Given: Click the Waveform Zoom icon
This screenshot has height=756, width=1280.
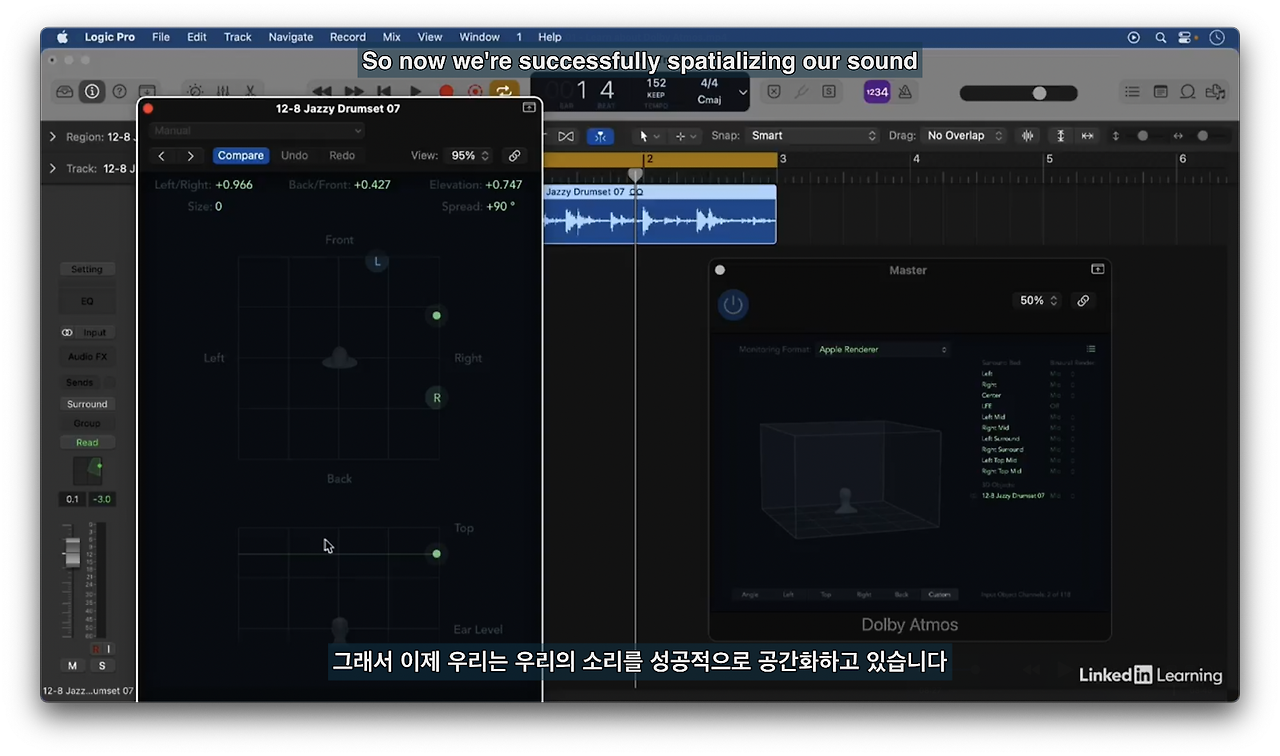Looking at the screenshot, I should (x=1027, y=136).
